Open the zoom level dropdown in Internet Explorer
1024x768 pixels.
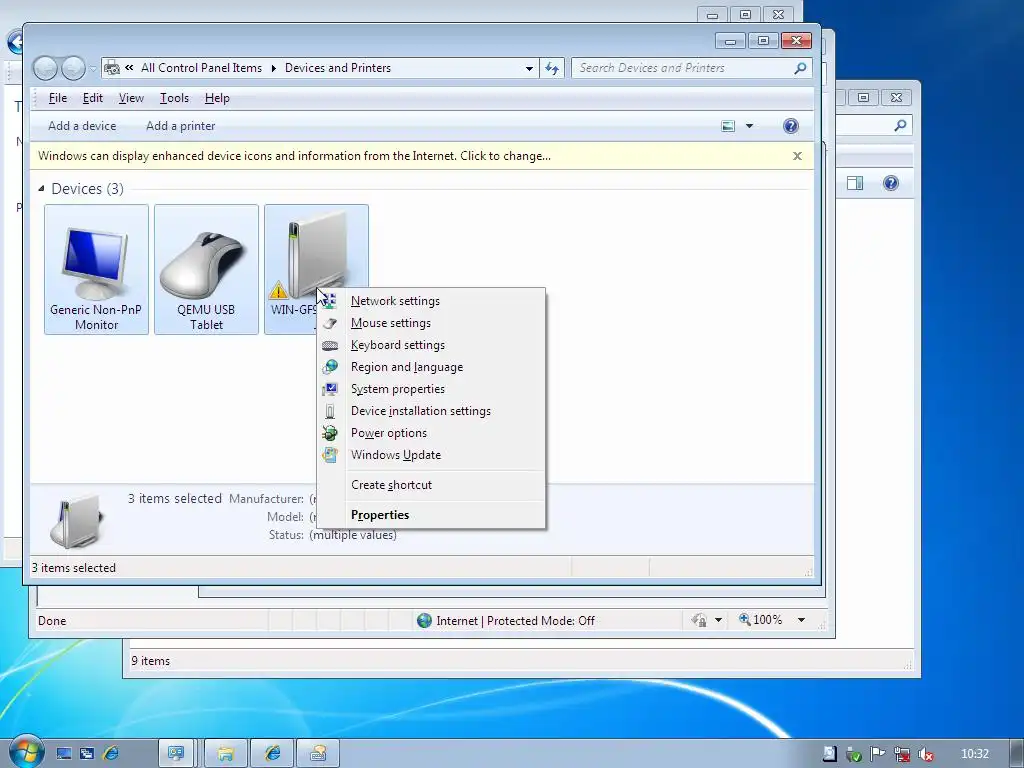click(801, 620)
